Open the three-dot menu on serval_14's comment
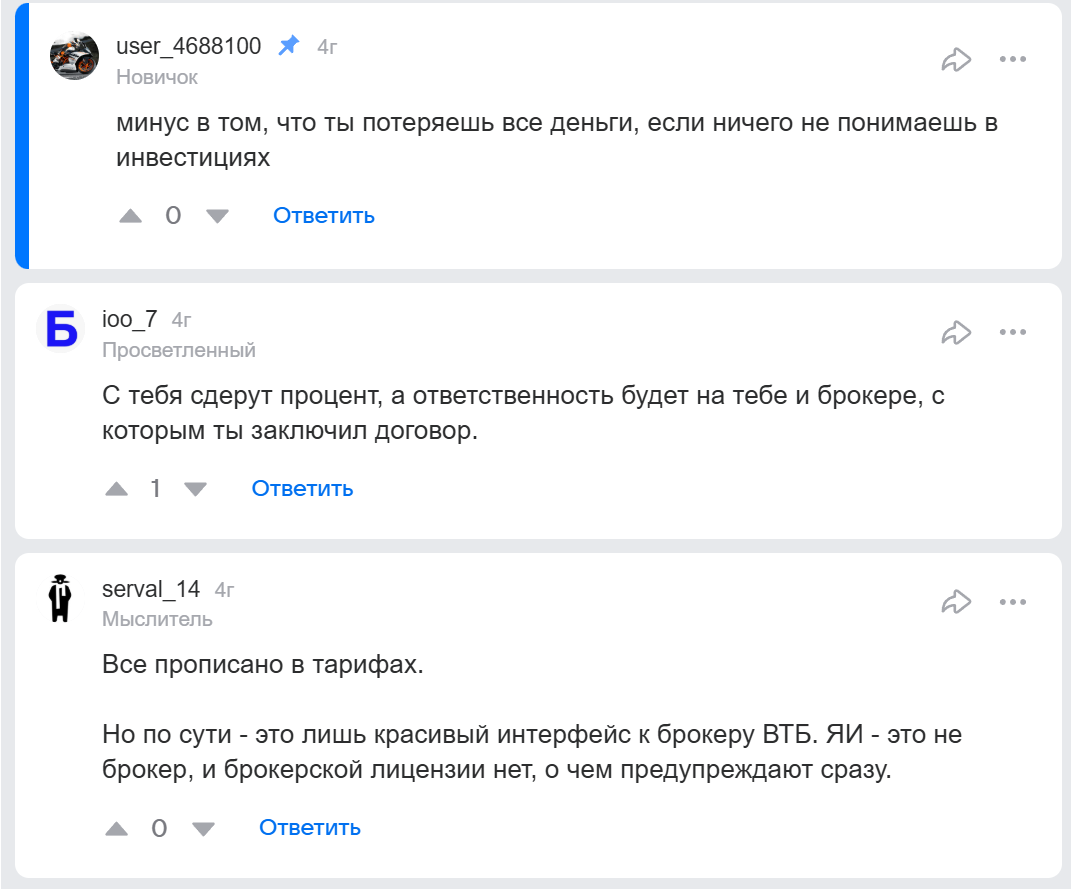Viewport: 1071px width, 889px height. click(x=1015, y=601)
